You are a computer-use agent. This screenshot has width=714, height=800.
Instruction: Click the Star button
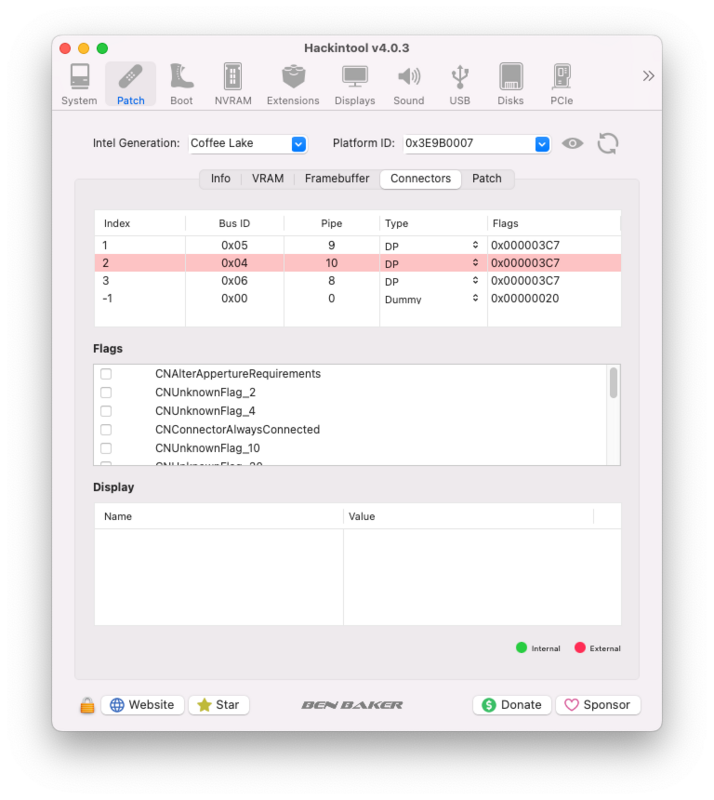tap(218, 705)
